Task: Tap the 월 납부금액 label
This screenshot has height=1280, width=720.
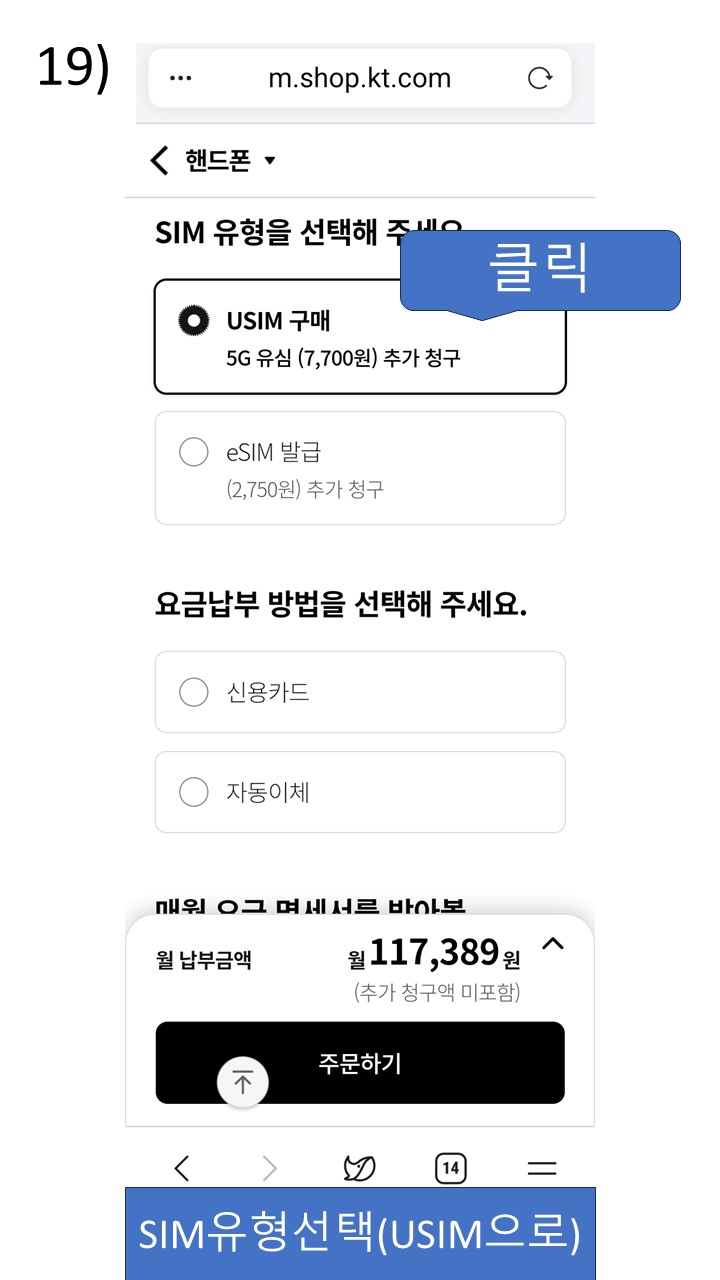Action: point(204,960)
